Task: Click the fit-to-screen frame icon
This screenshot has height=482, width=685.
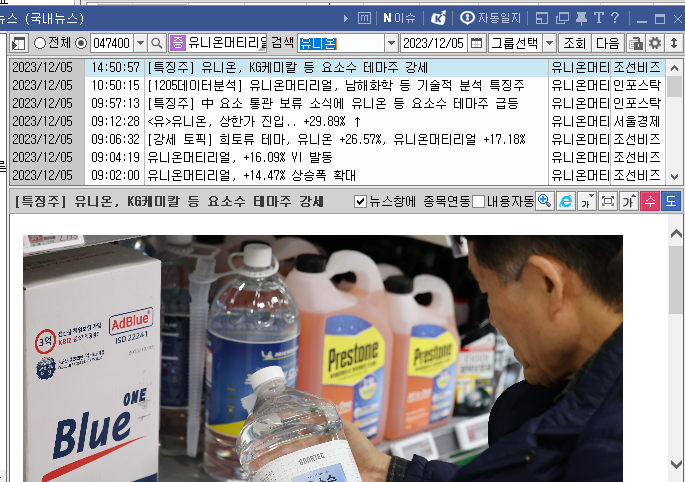Action: (608, 201)
